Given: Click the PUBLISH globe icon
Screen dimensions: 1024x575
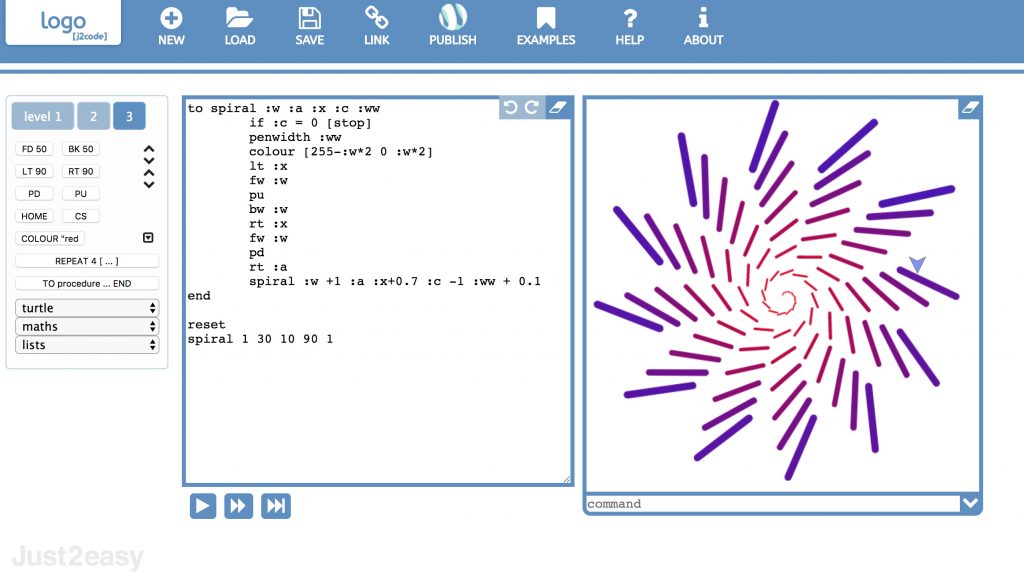Looking at the screenshot, I should pos(452,18).
